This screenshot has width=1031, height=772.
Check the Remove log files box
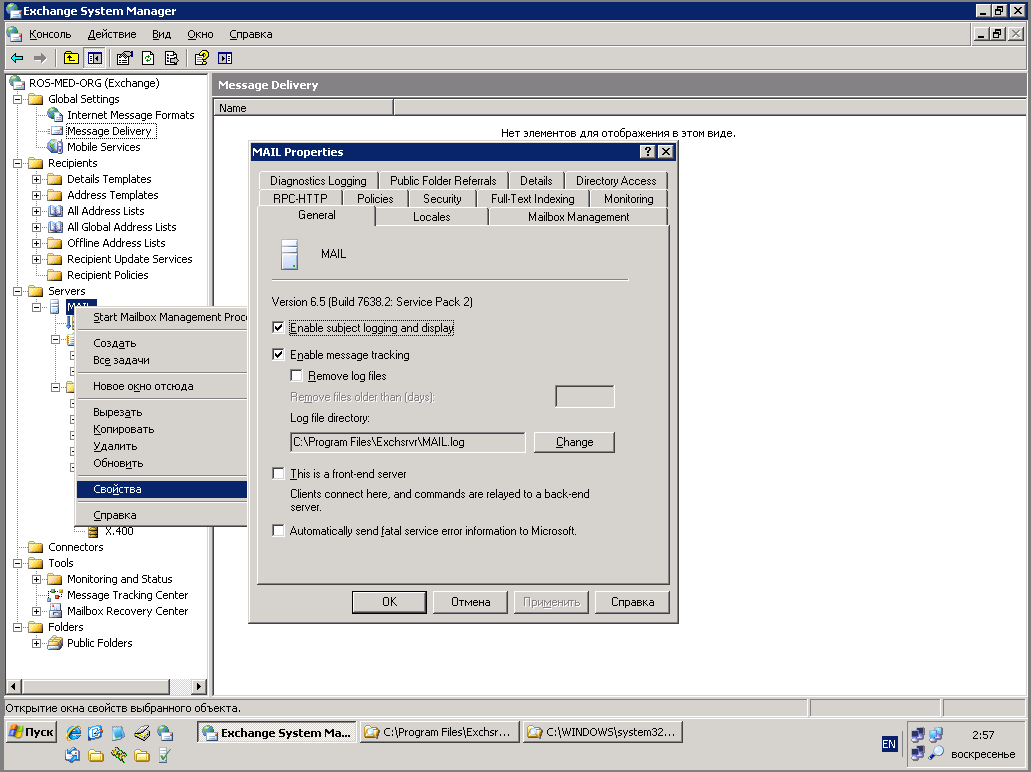[297, 375]
